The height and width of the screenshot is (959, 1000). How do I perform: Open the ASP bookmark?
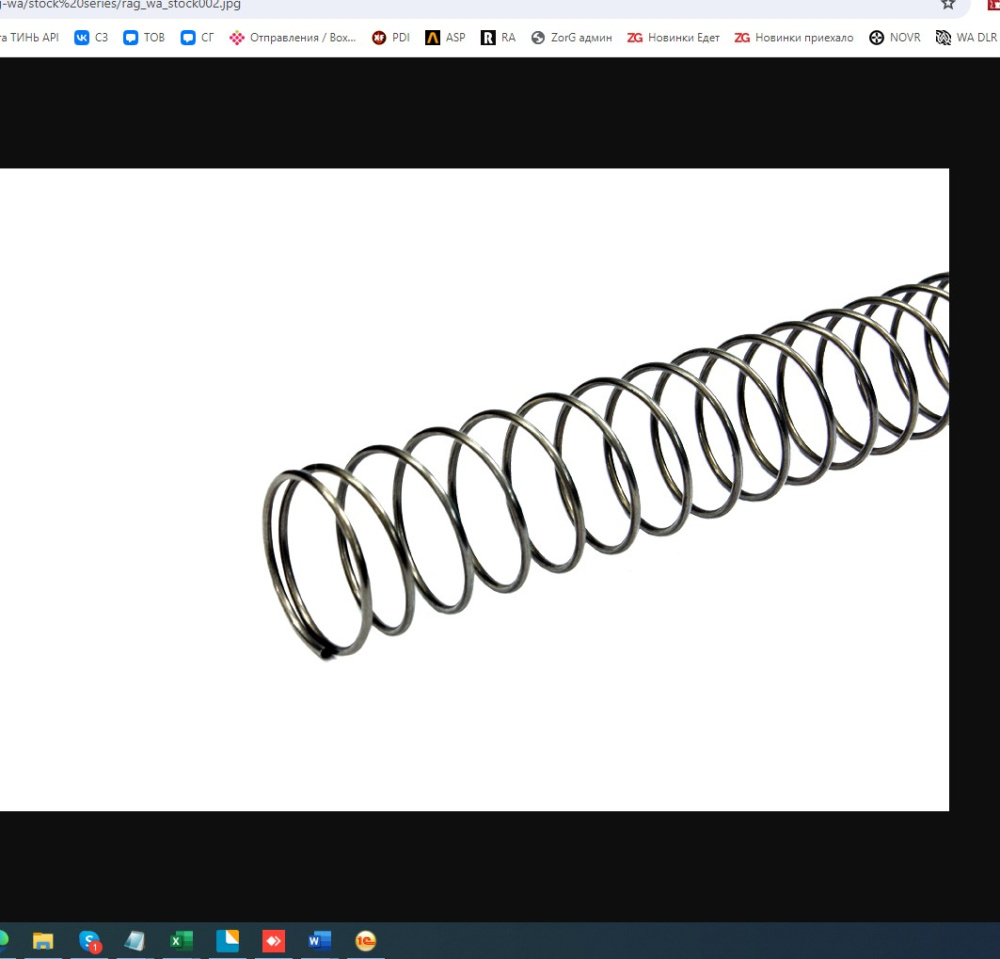445,38
